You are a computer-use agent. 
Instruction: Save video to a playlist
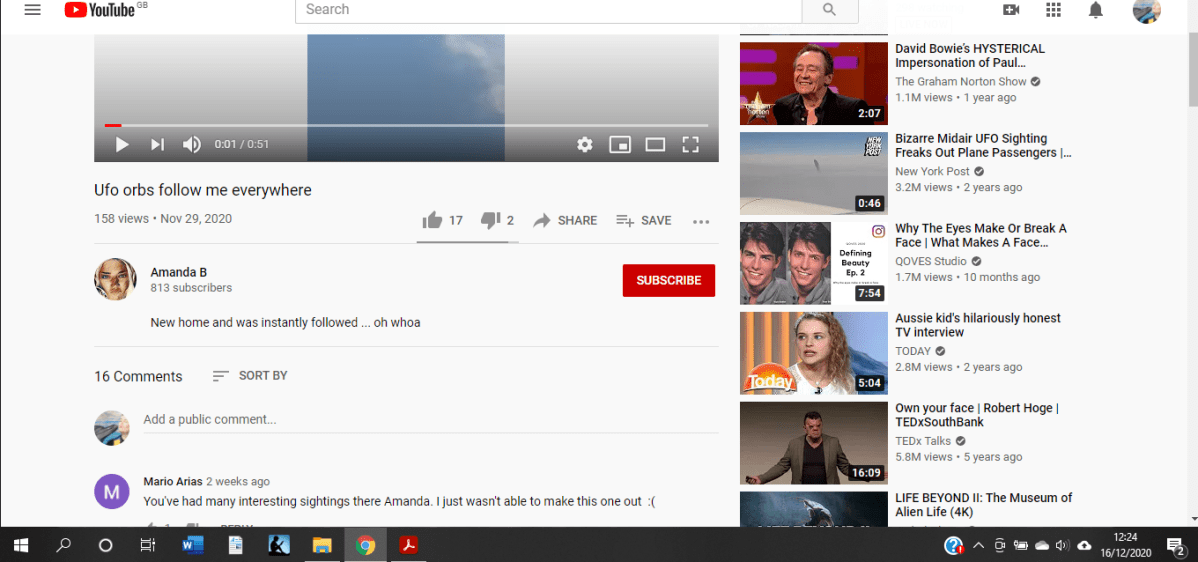click(643, 220)
